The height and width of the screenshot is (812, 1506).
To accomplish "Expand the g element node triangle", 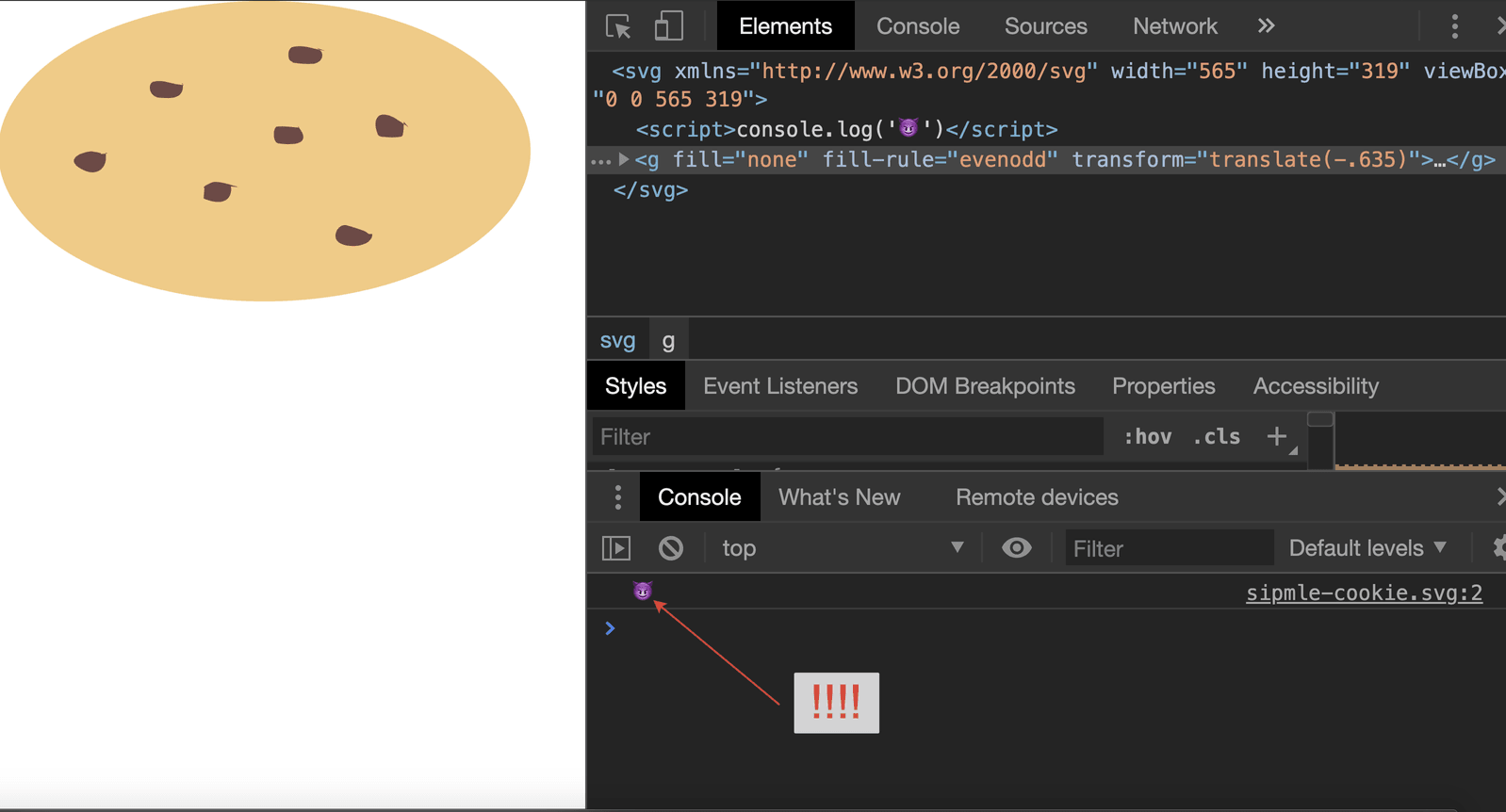I will (623, 160).
